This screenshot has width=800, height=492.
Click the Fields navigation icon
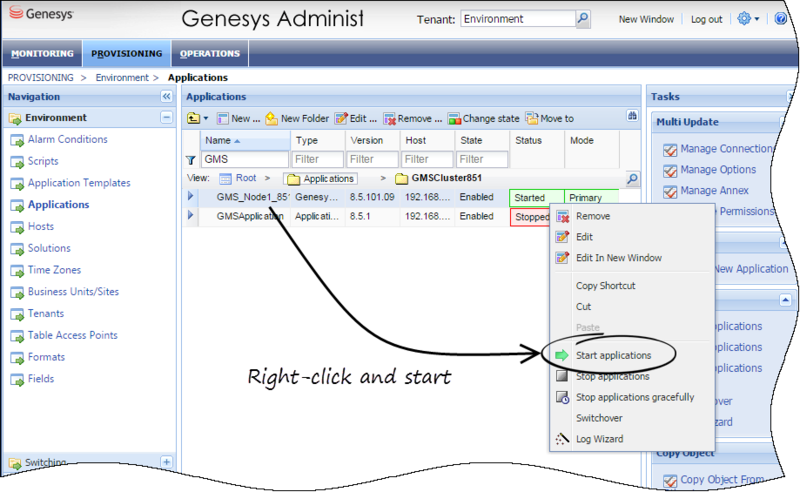[17, 379]
